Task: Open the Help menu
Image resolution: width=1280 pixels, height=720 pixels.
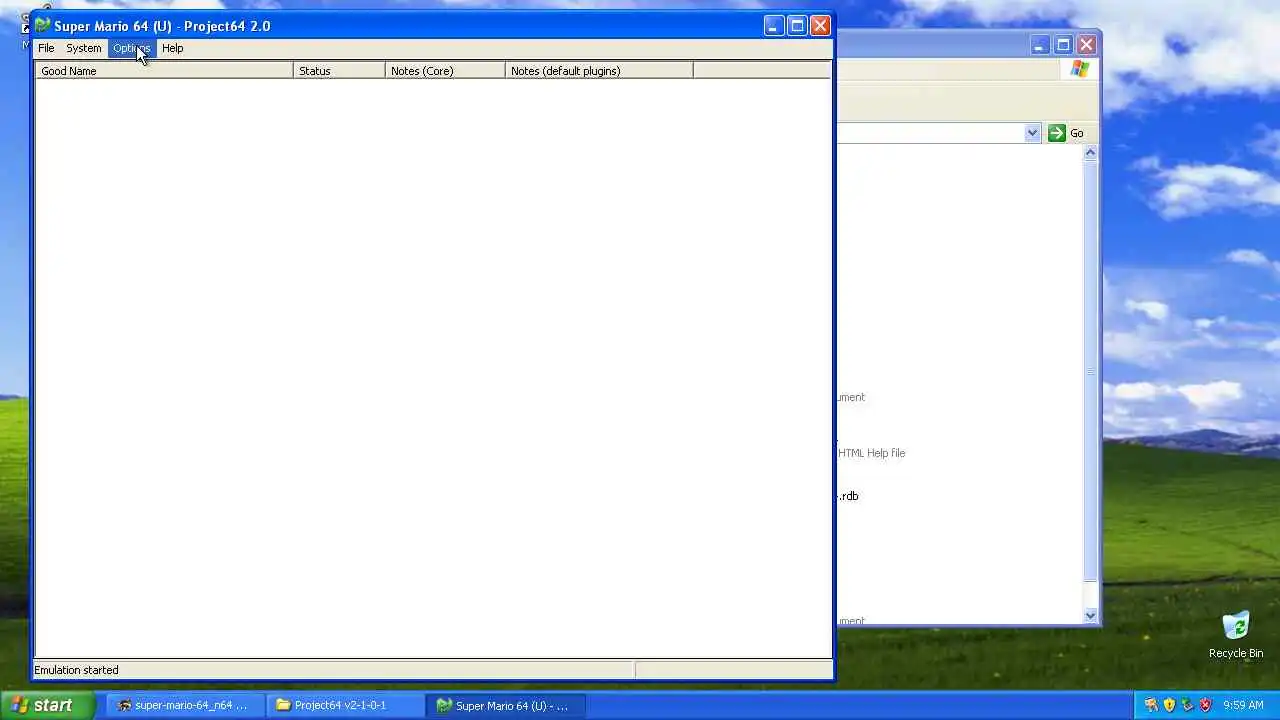Action: (172, 48)
